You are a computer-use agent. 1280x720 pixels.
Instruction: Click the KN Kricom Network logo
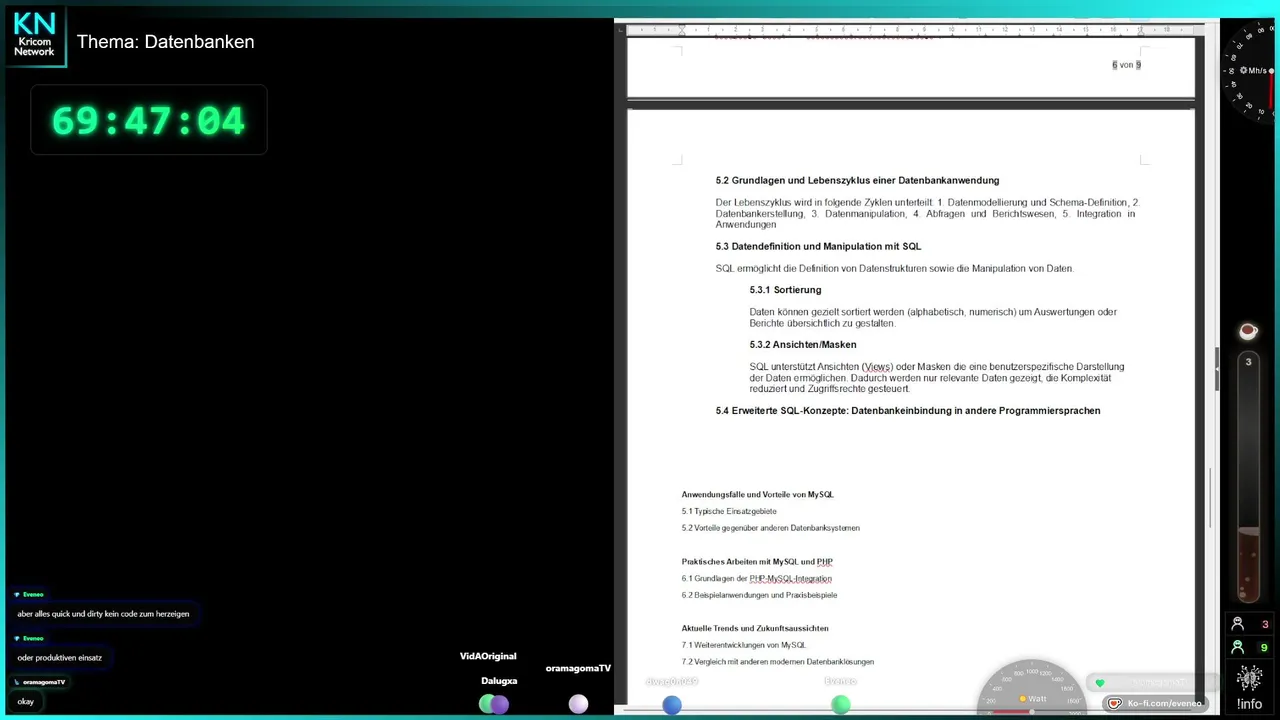coord(35,35)
